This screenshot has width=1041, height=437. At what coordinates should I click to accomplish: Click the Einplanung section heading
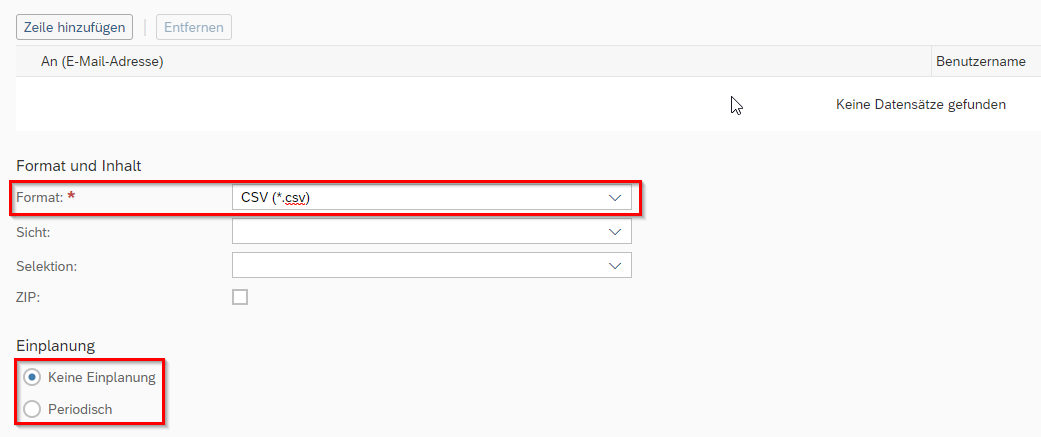[x=56, y=345]
